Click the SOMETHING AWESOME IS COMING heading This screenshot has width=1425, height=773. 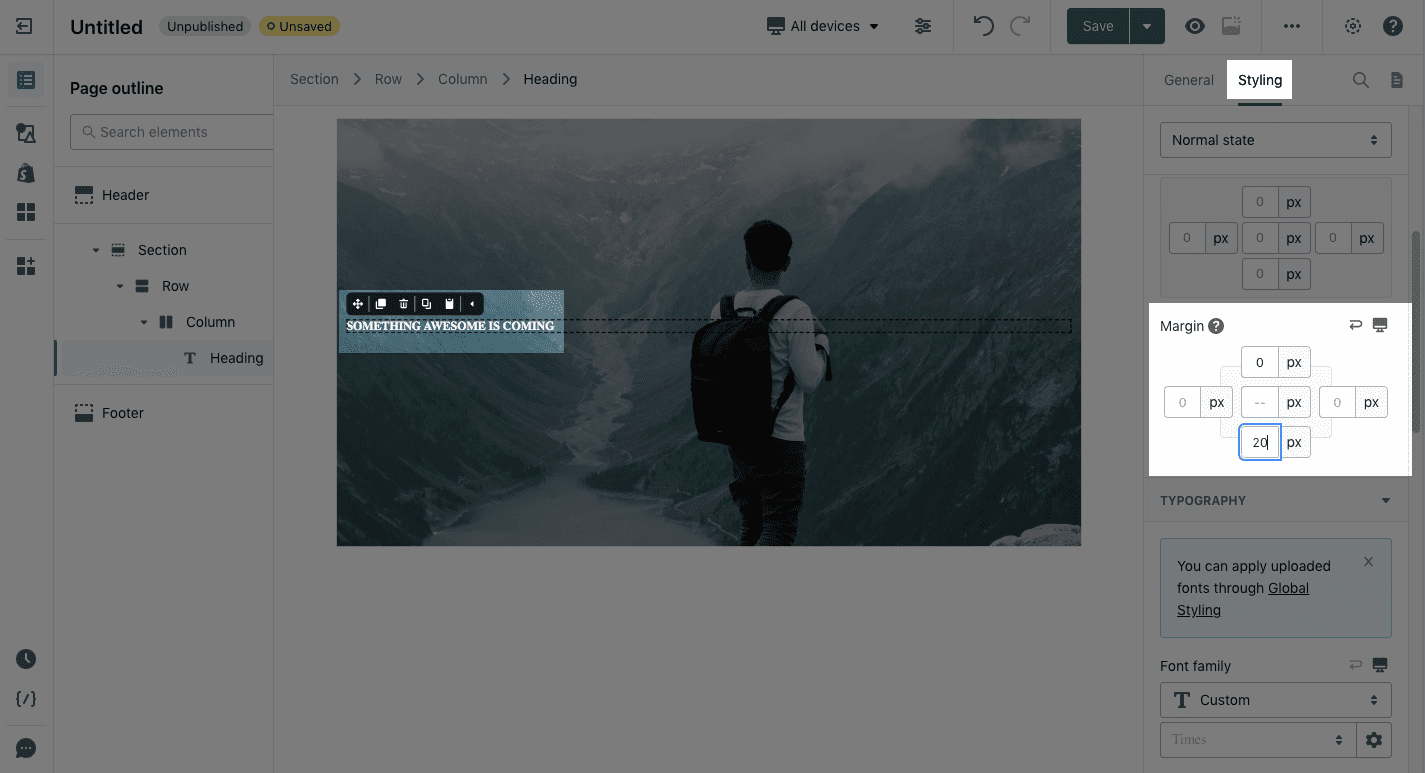(450, 326)
